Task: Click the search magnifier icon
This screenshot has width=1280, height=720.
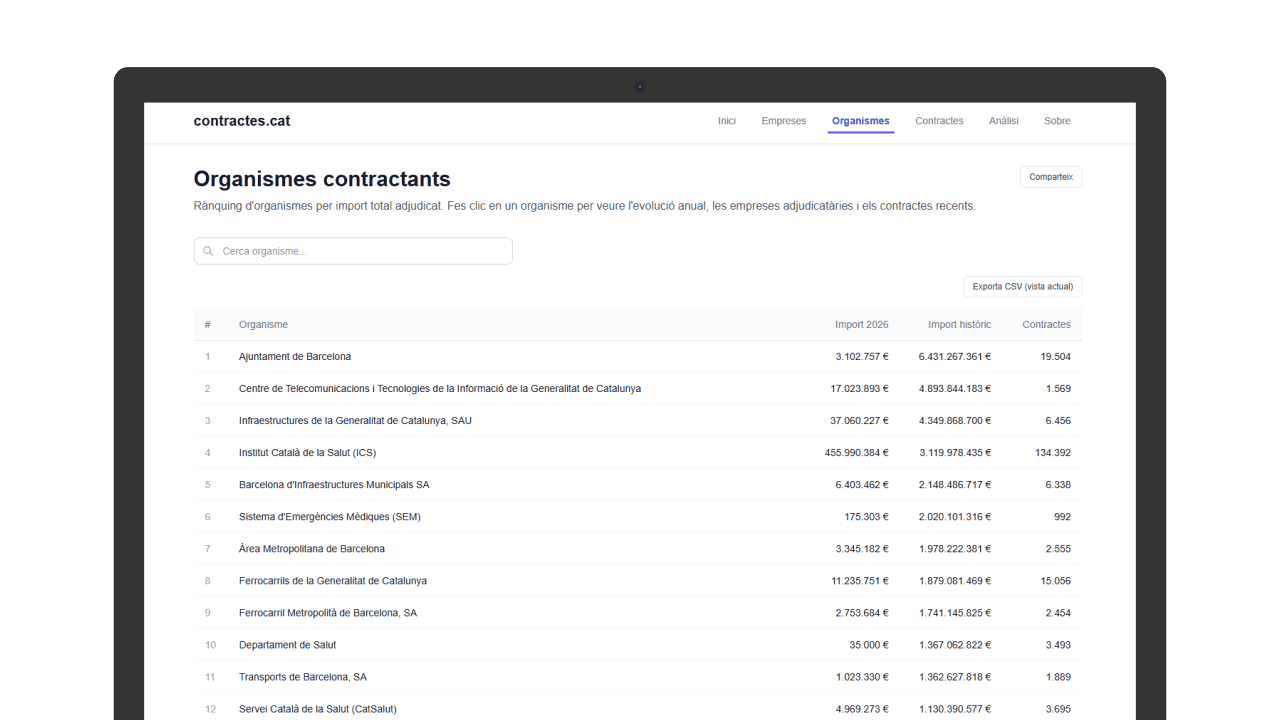Action: click(x=208, y=251)
